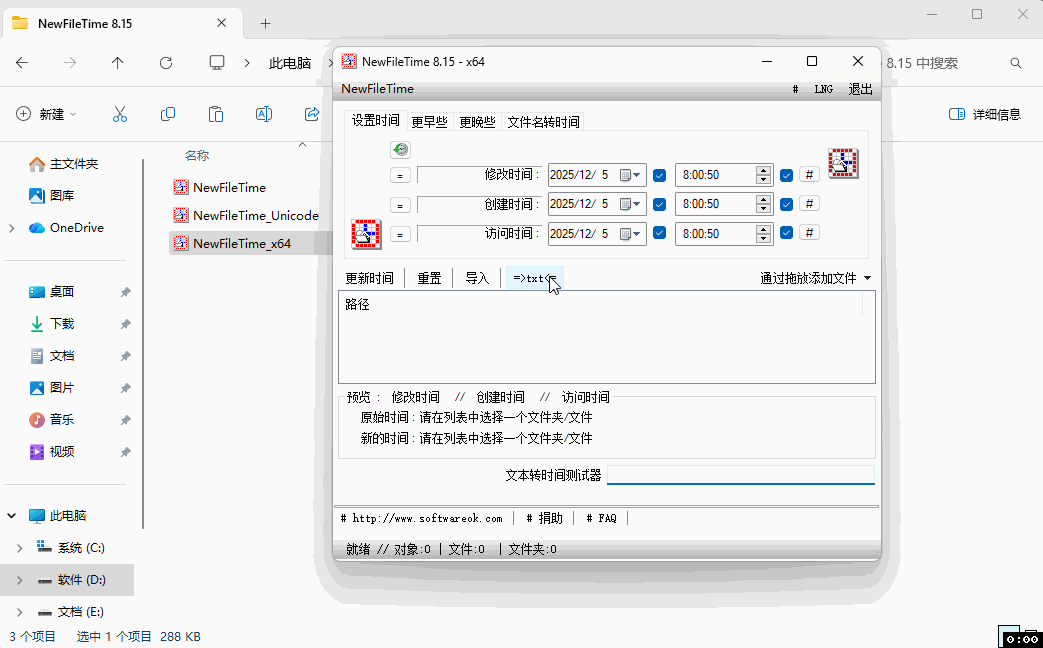This screenshot has height=648, width=1043.
Task: Click the large NewFileTime icon beside 修改时间 row
Action: coord(844,164)
